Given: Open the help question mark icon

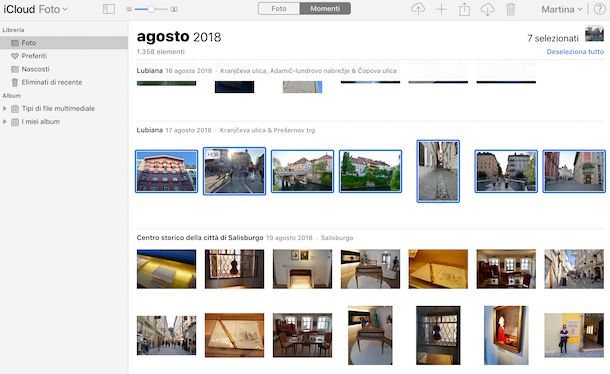Looking at the screenshot, I should 599,9.
